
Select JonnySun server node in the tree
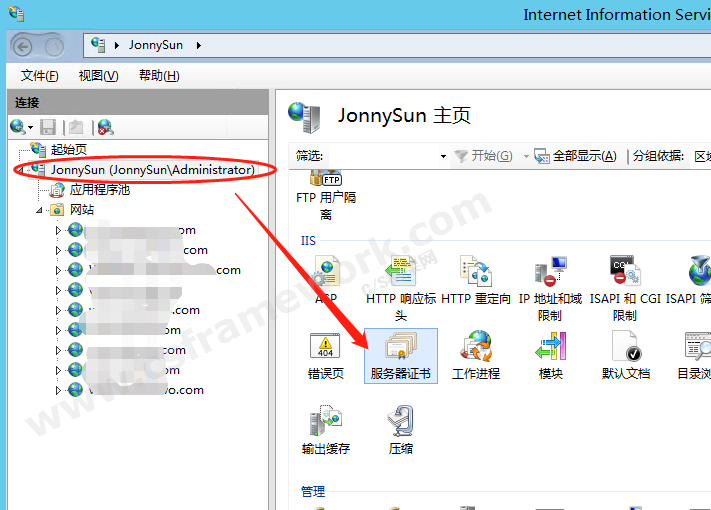(x=152, y=170)
